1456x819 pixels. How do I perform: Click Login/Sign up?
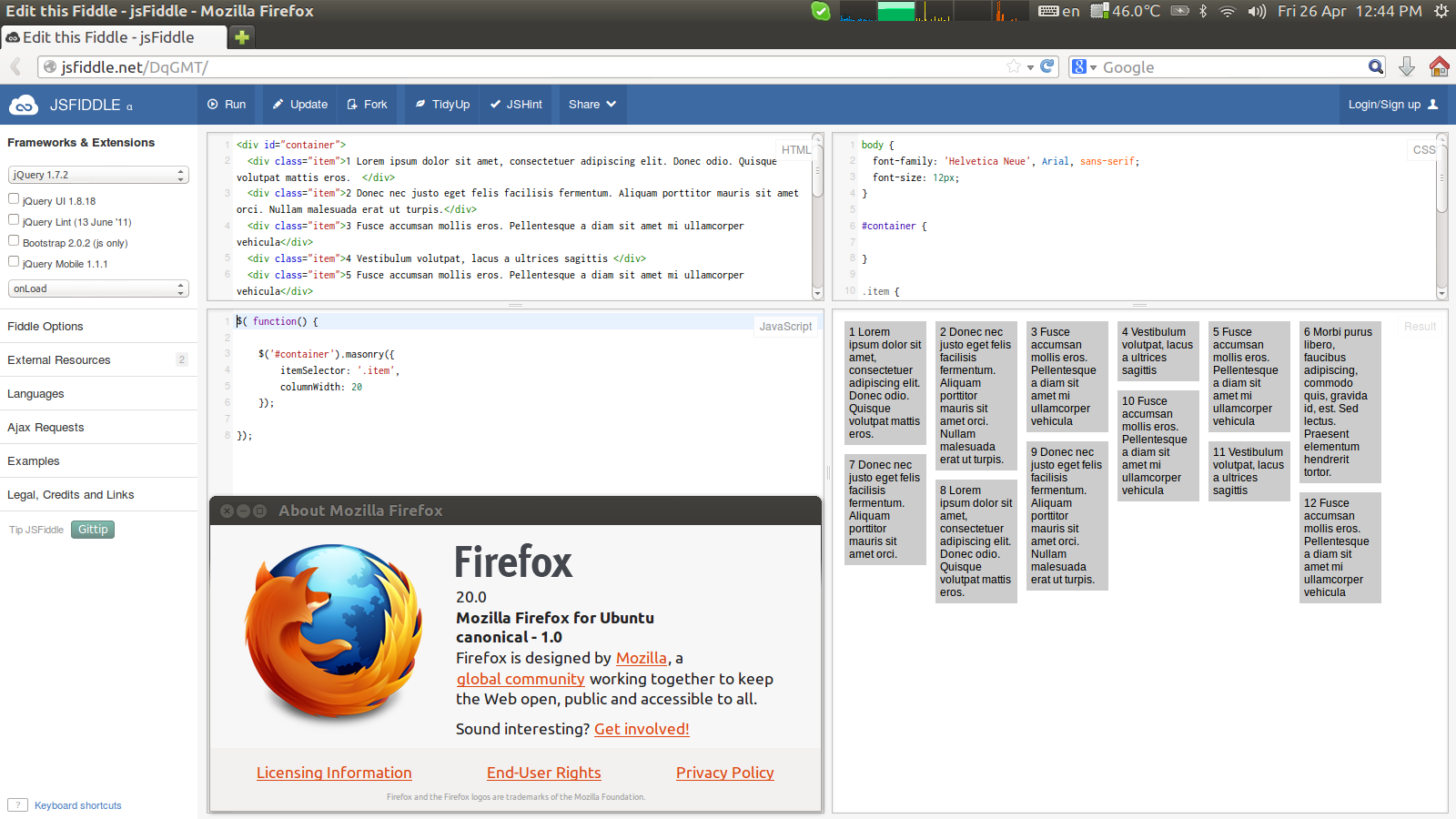click(1393, 105)
